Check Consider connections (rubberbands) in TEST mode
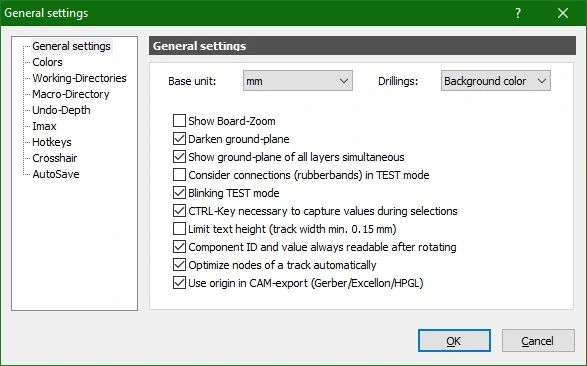This screenshot has width=587, height=366. (x=179, y=175)
